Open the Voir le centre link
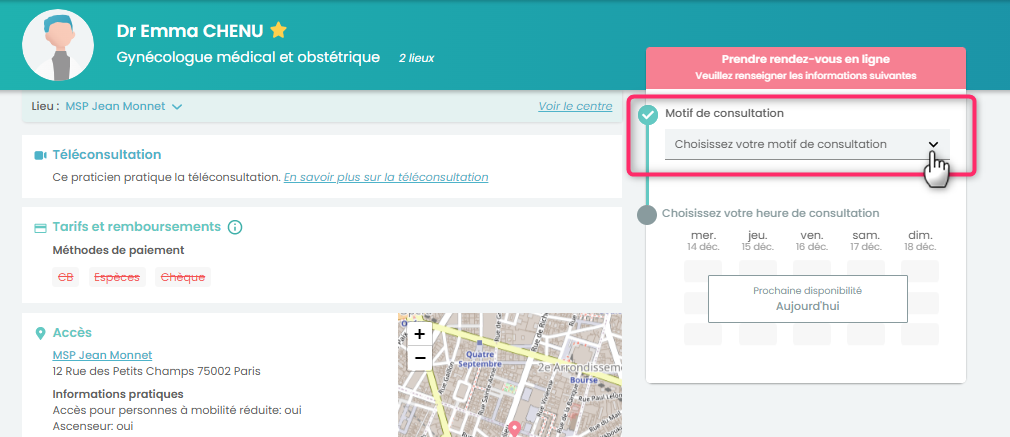The image size is (1010, 437). (575, 106)
